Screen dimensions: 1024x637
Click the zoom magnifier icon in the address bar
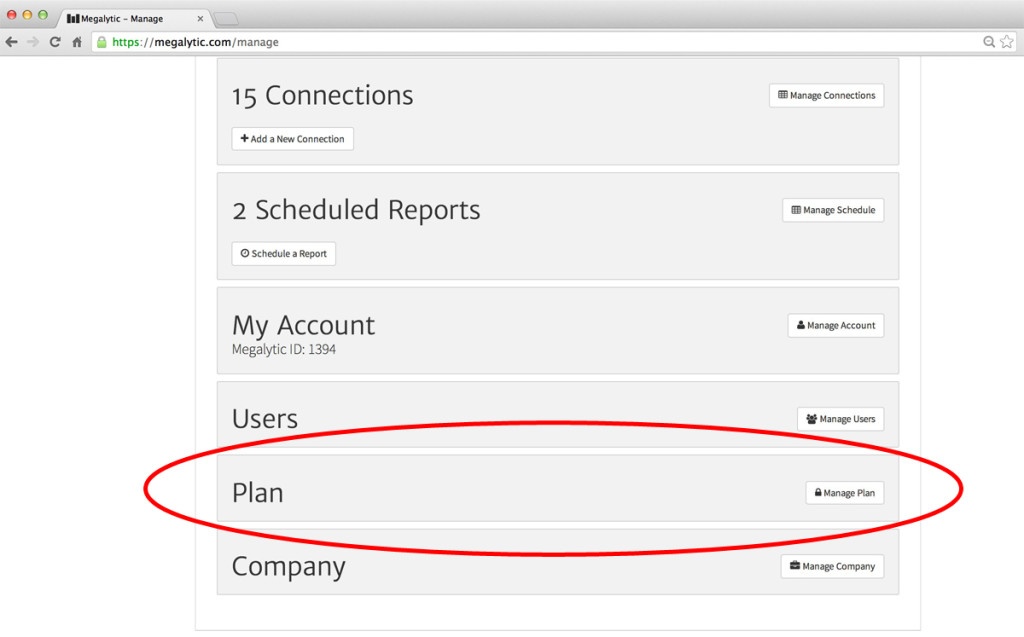[989, 42]
